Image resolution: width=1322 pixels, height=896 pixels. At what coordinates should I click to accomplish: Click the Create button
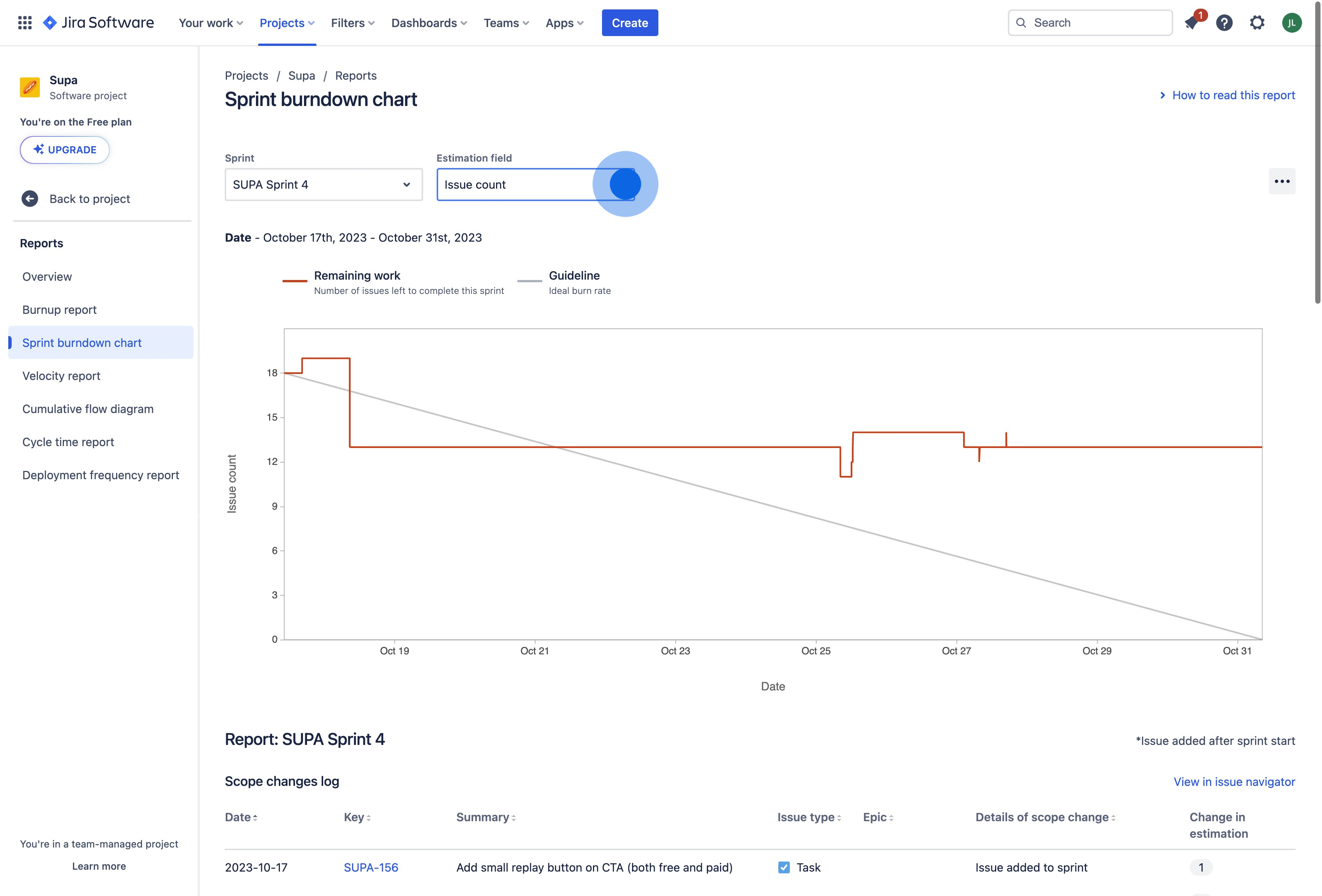tap(630, 23)
